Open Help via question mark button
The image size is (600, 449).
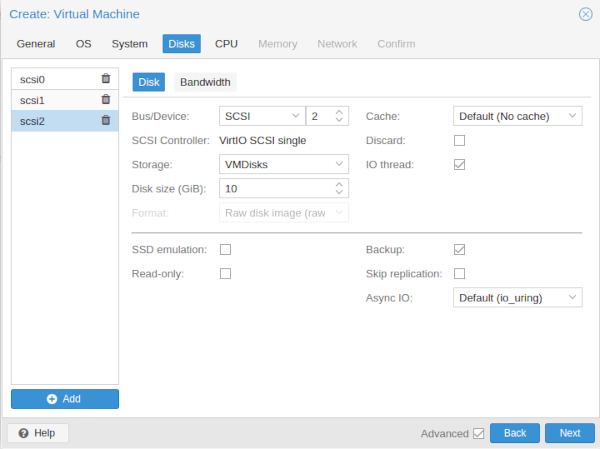coord(38,433)
